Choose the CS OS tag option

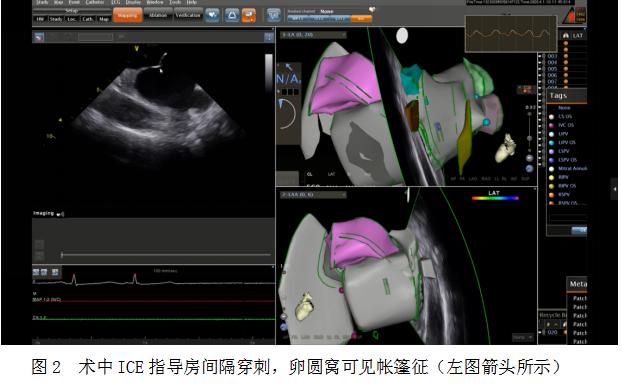point(565,117)
